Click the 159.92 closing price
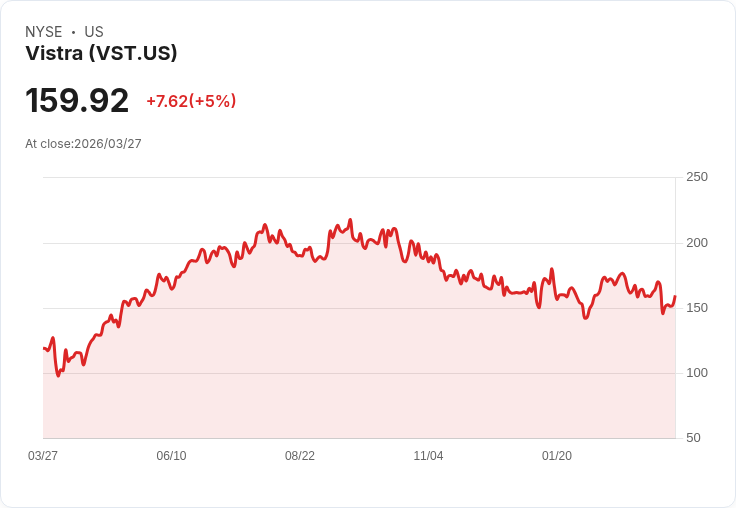The image size is (736, 508). [x=77, y=101]
